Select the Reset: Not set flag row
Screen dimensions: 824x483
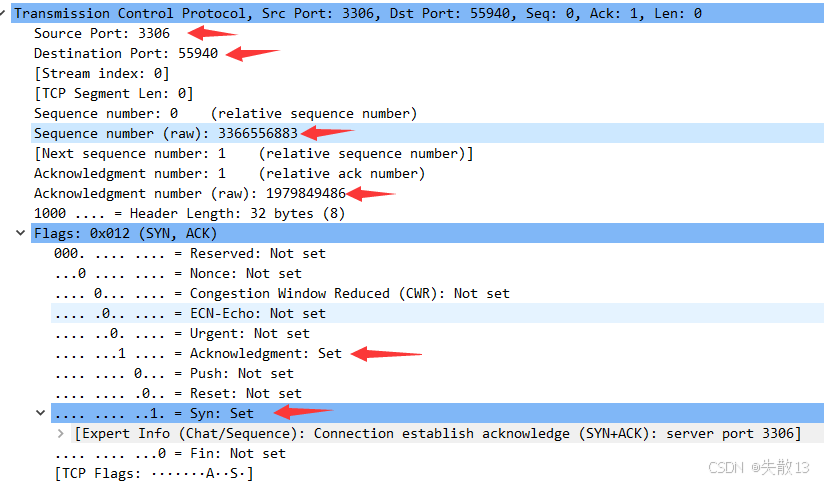click(178, 393)
